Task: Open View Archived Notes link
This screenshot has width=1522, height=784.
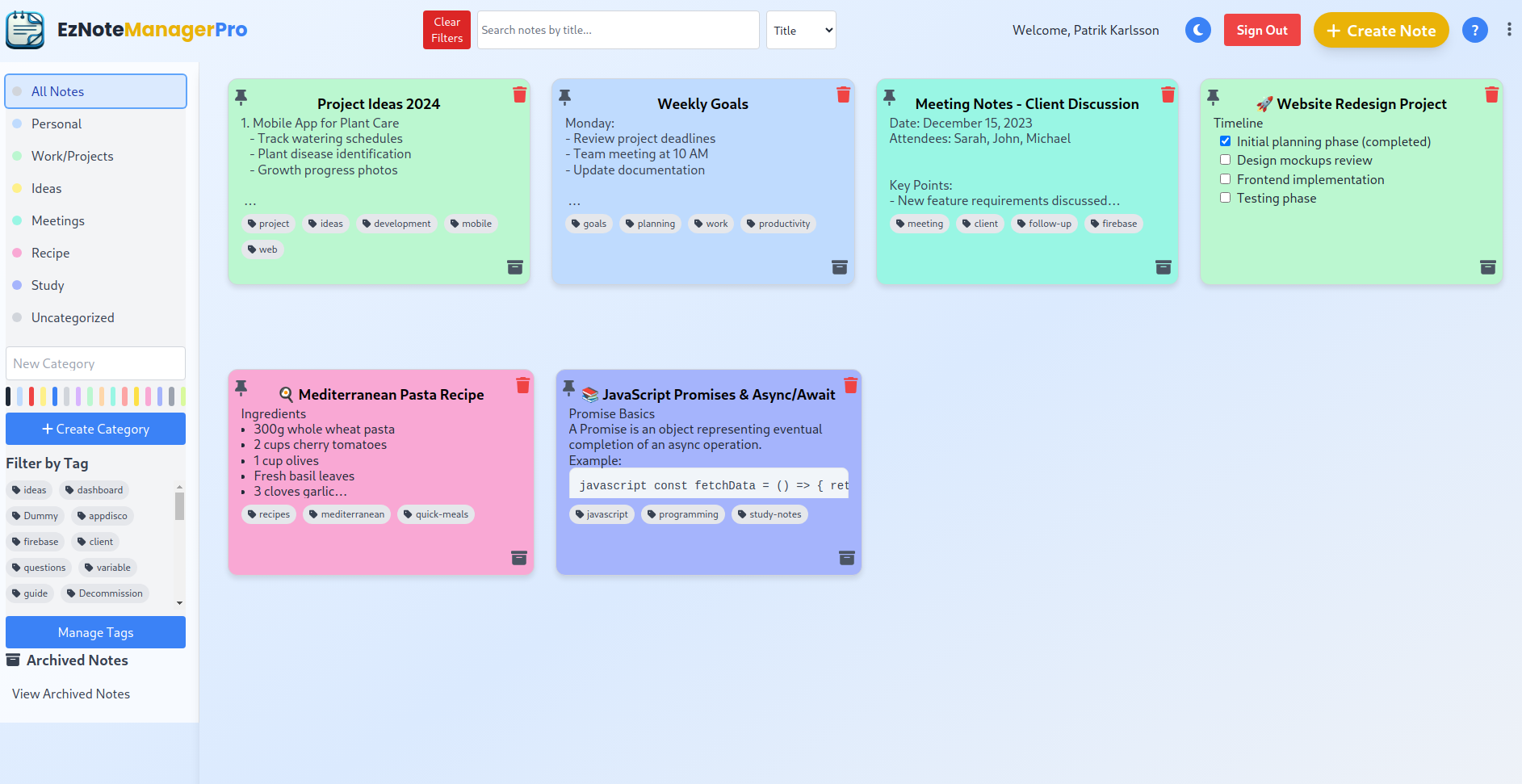Action: coord(71,694)
